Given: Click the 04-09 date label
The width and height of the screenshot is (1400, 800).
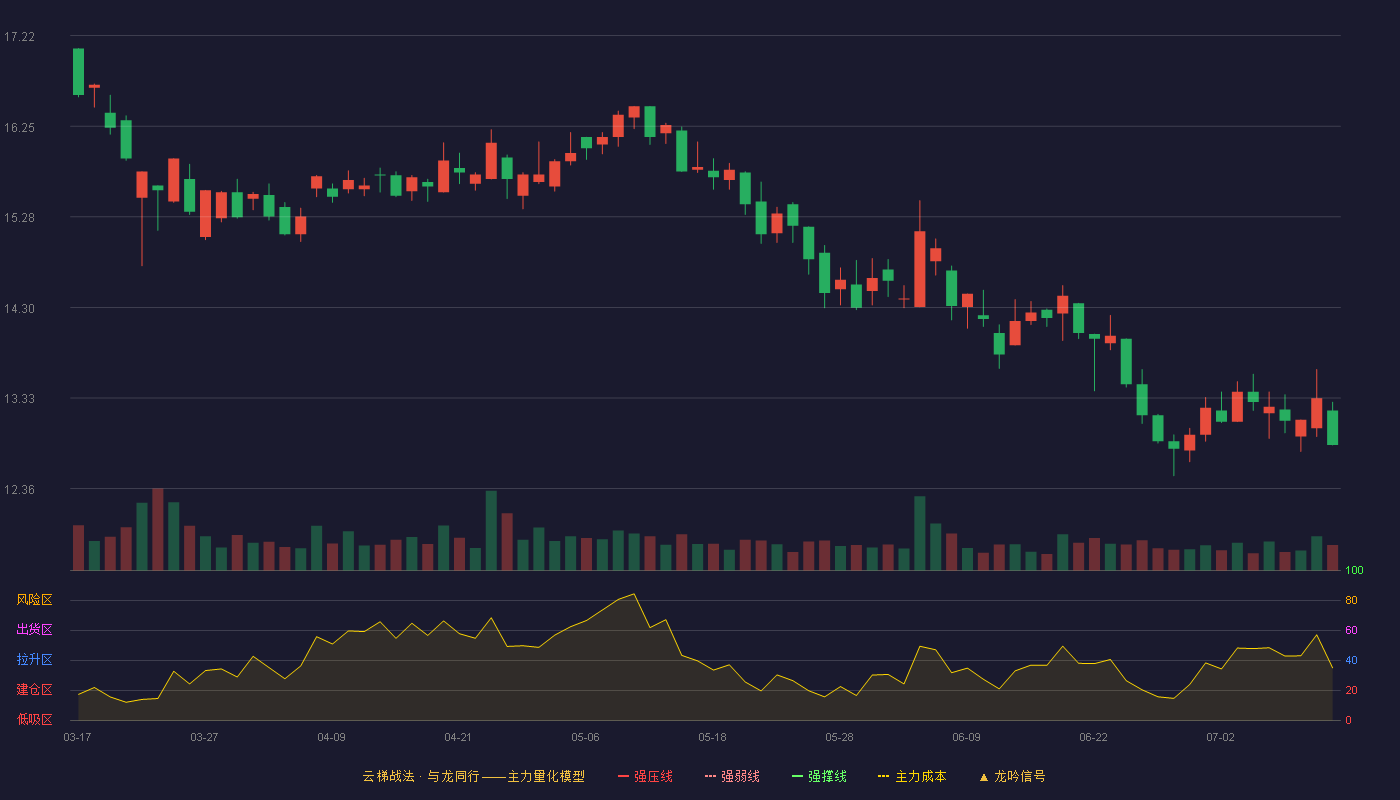Looking at the screenshot, I should click(331, 737).
